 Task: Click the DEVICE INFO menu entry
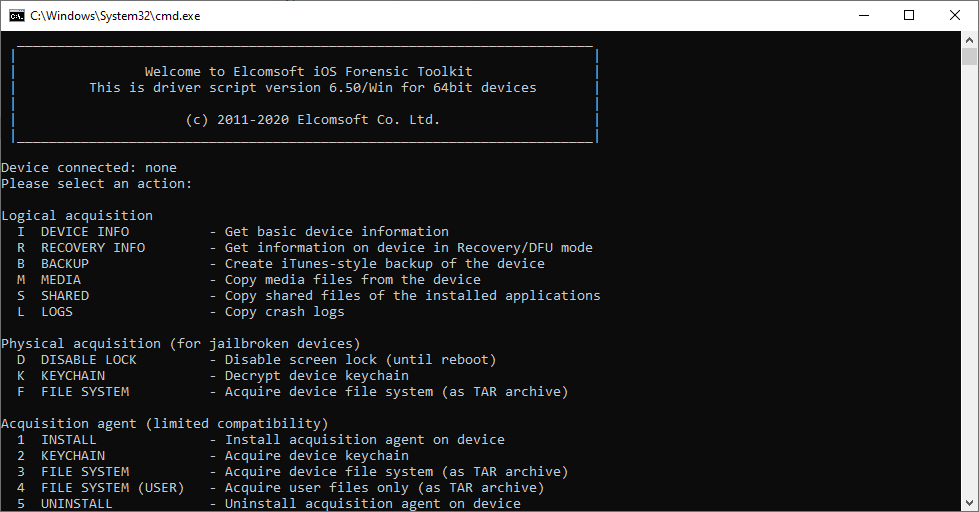point(85,232)
